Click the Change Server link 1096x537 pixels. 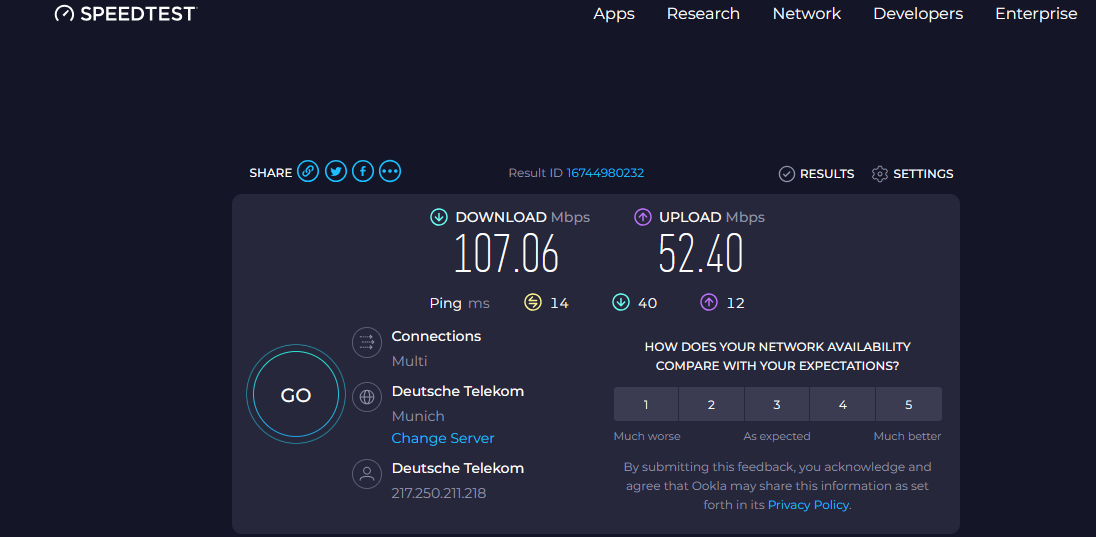[442, 438]
